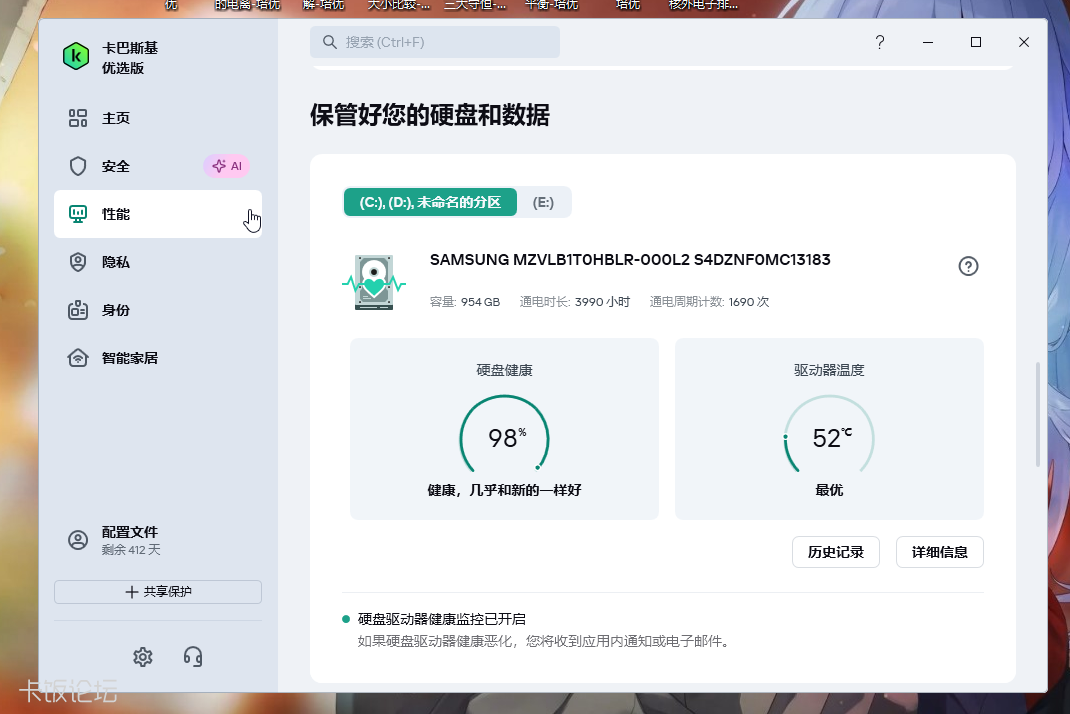Click the 通电时长: 3990 小时 text
Screen dimensions: 1070x714
(575, 302)
